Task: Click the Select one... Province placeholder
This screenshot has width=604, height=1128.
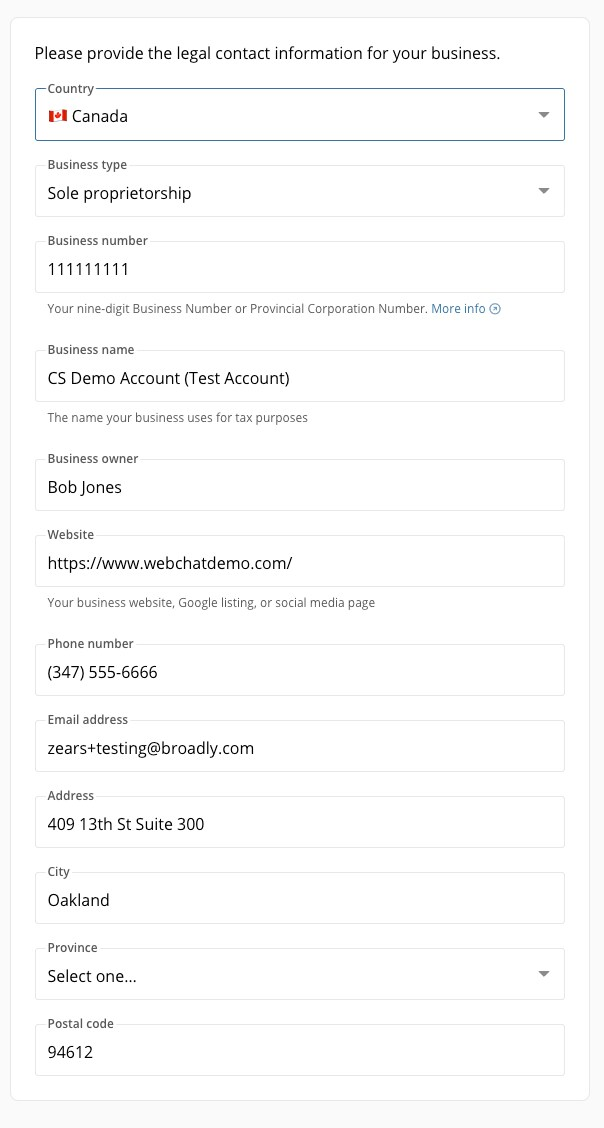Action: (x=92, y=976)
